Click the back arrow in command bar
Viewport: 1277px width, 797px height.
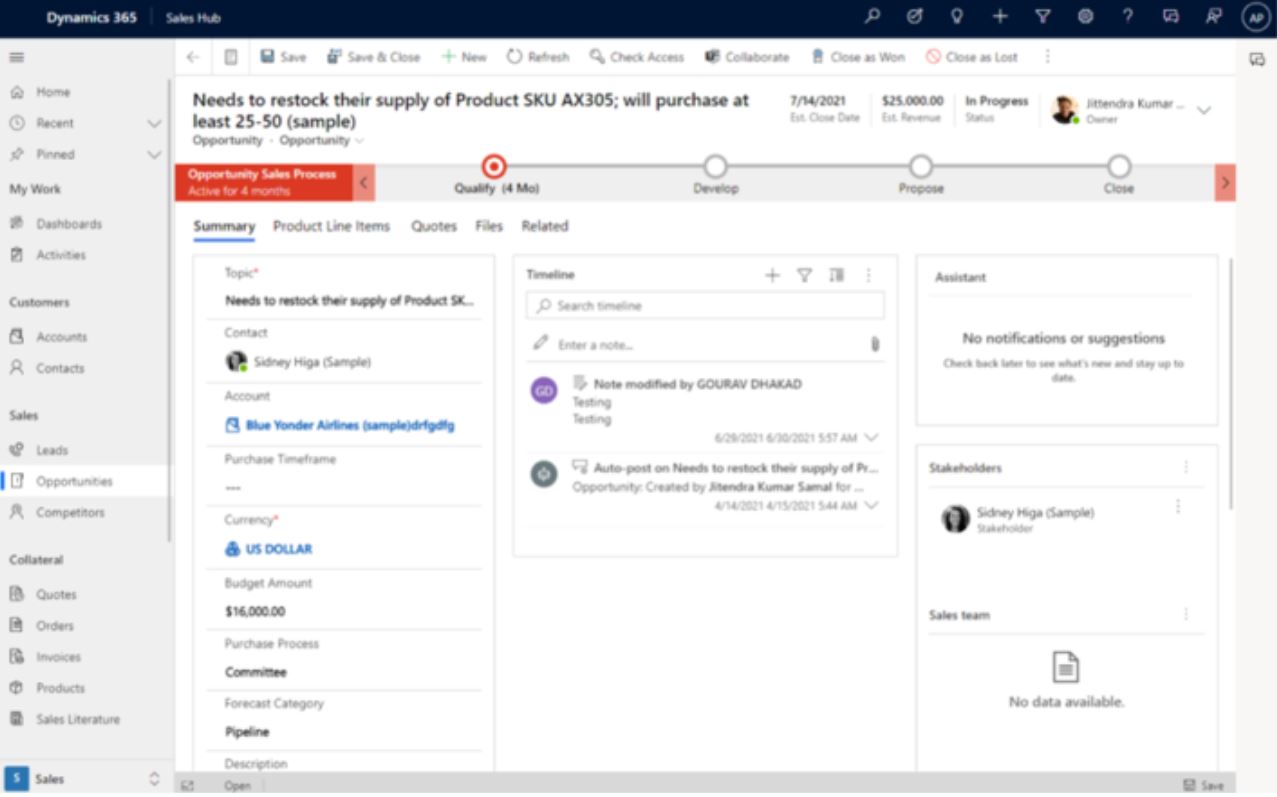point(193,57)
